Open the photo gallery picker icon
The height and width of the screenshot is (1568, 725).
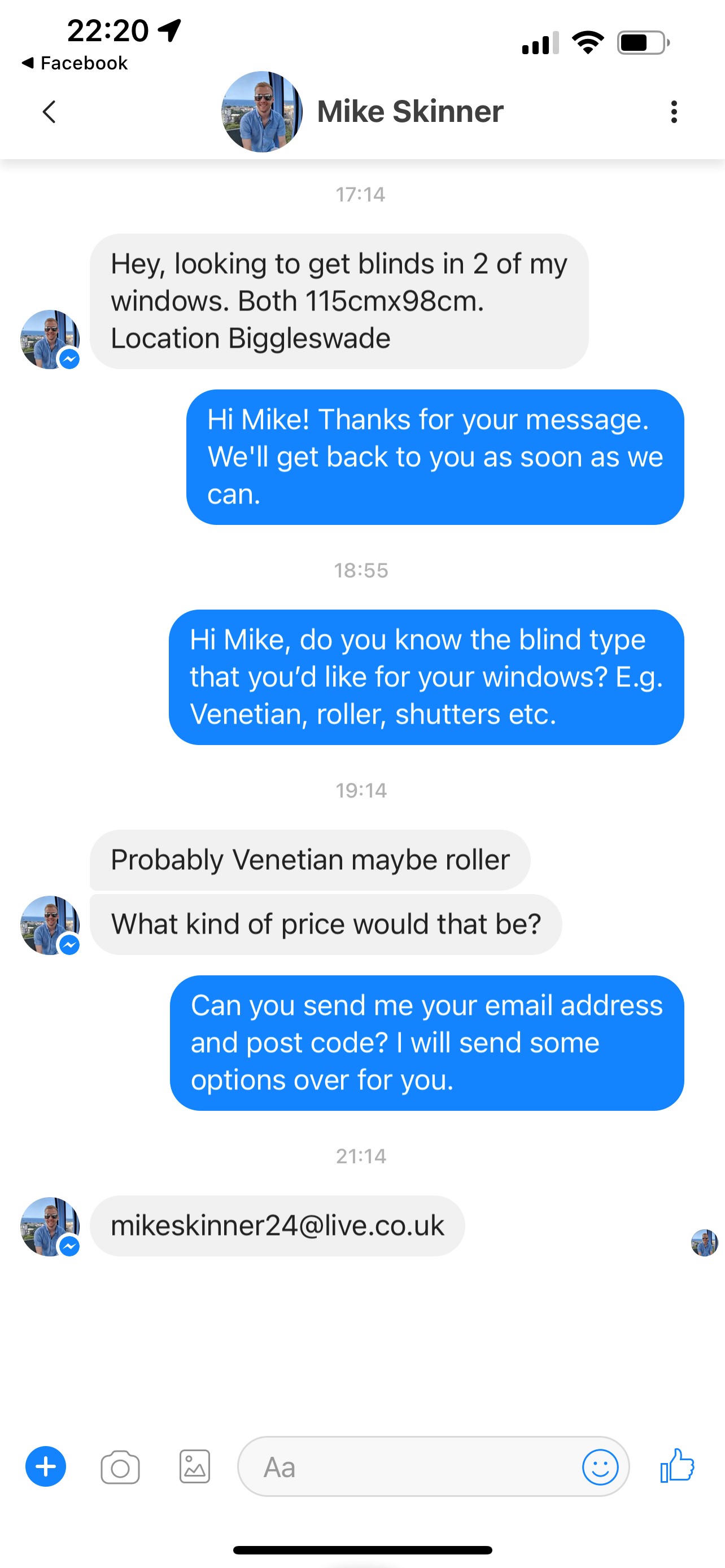click(x=195, y=1466)
